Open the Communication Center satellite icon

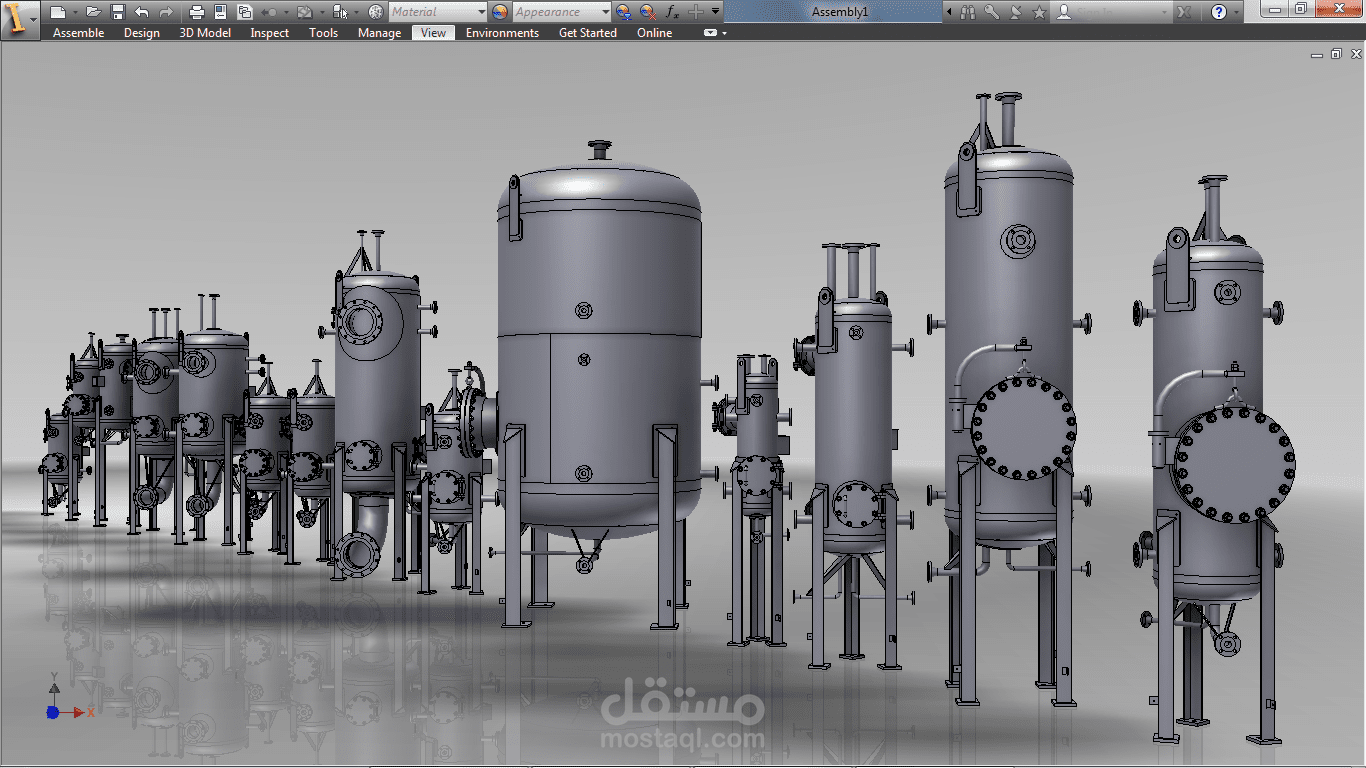(x=1015, y=12)
